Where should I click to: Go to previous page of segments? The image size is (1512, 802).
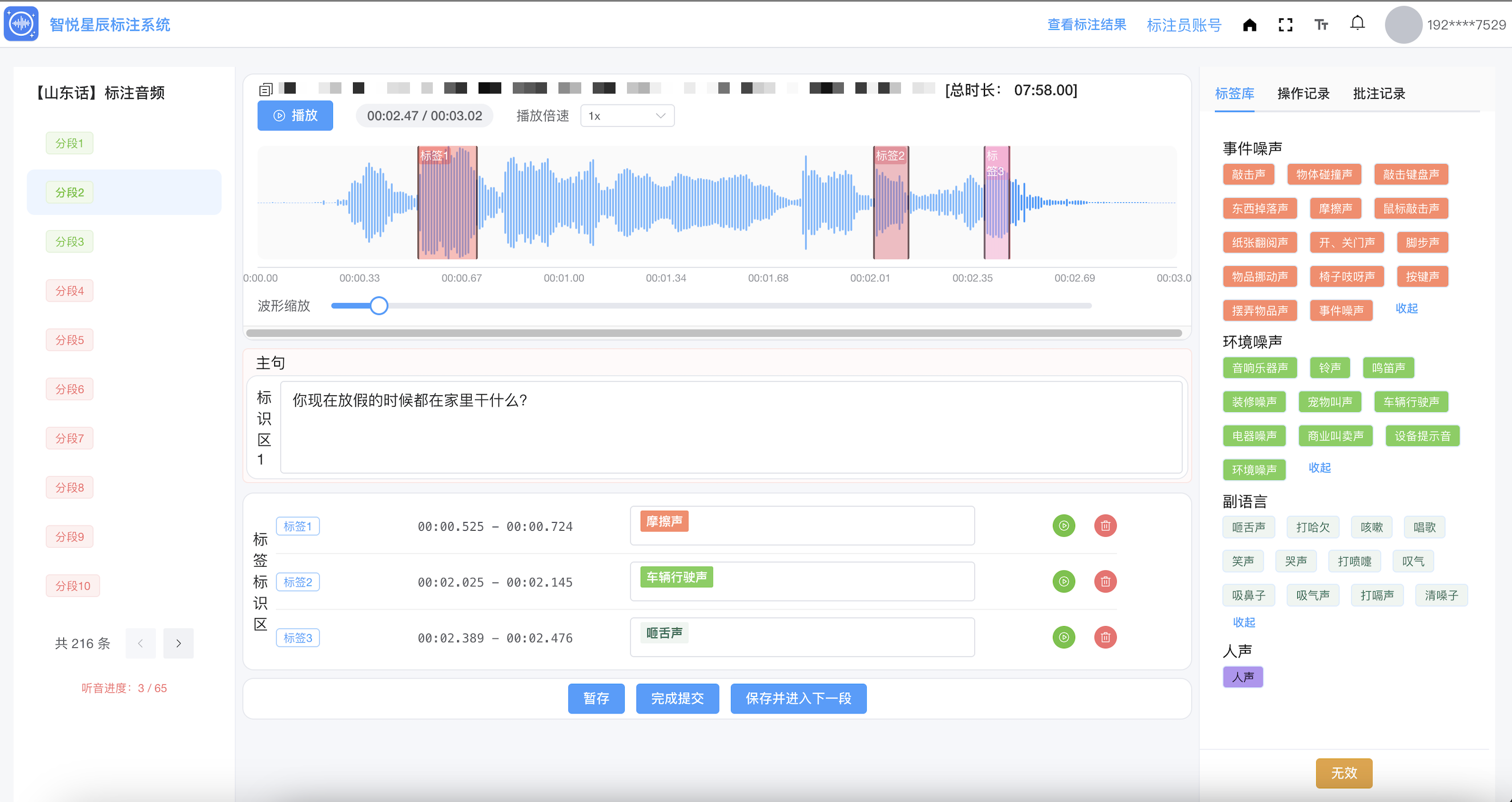pyautogui.click(x=141, y=643)
